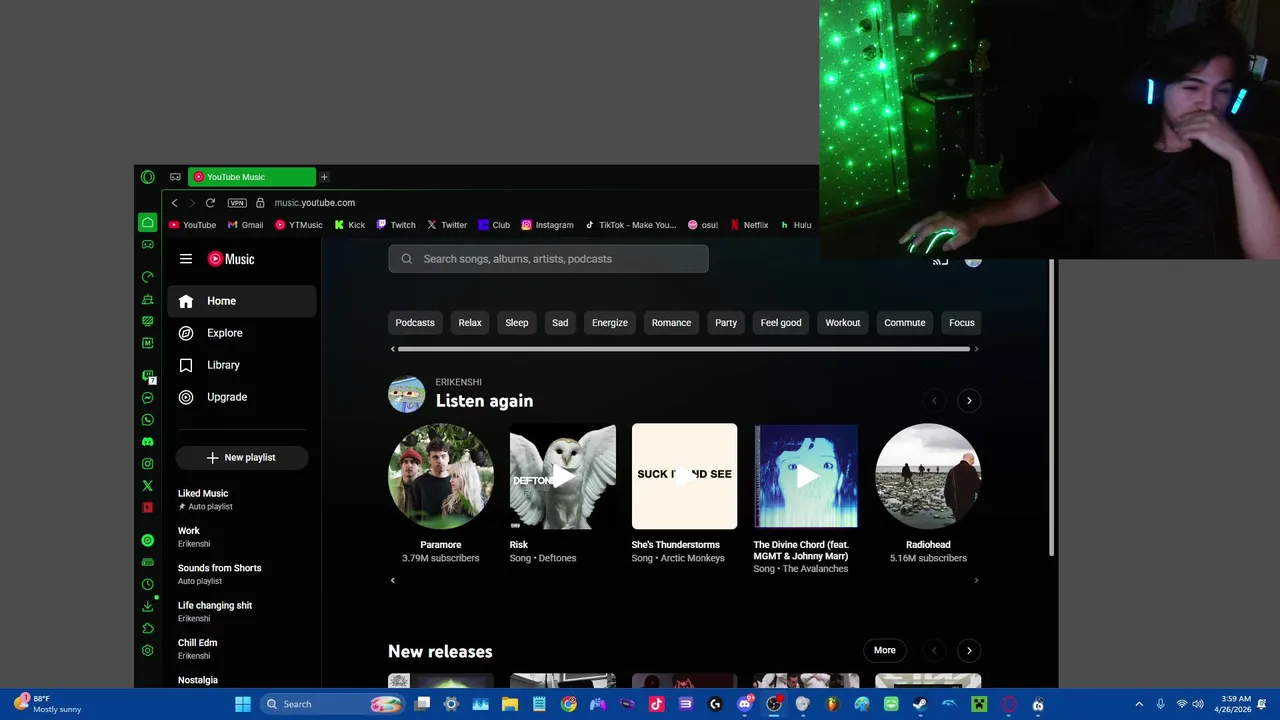Open the Extensions cube sidebar icon

tap(148, 628)
